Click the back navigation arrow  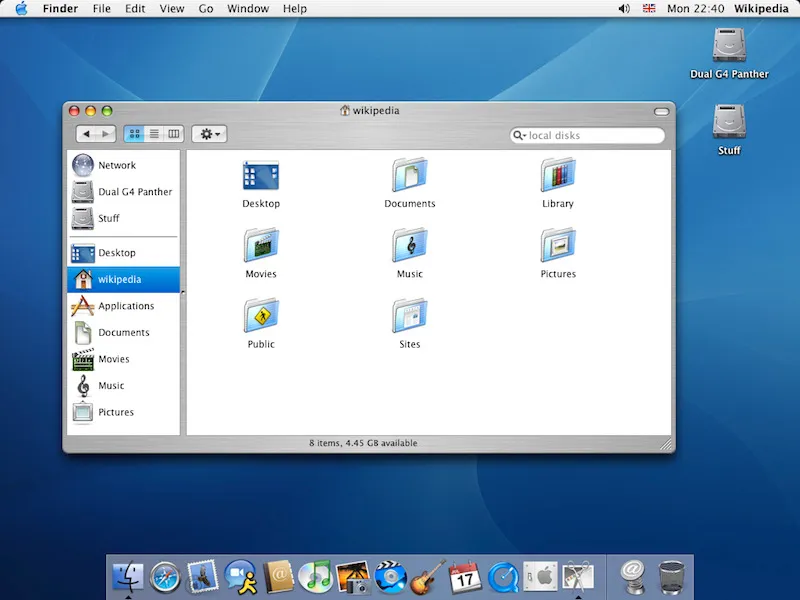point(88,133)
